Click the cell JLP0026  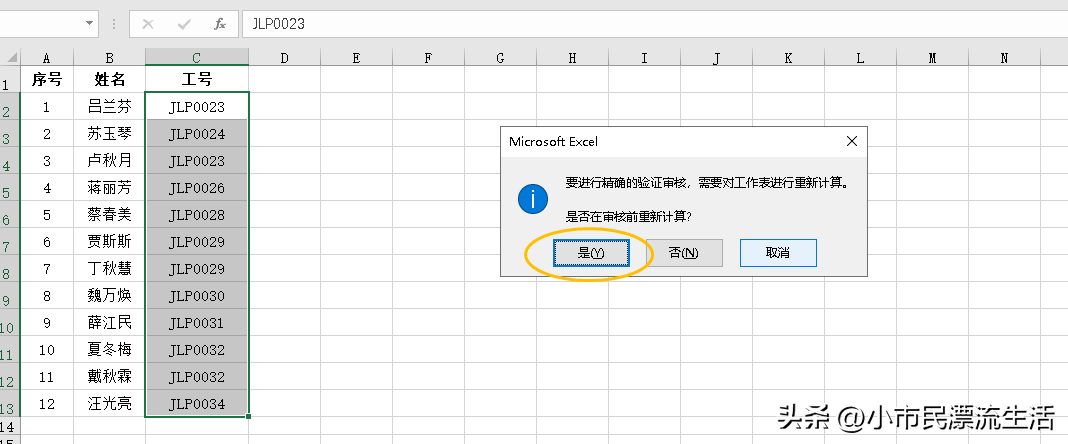coord(197,187)
